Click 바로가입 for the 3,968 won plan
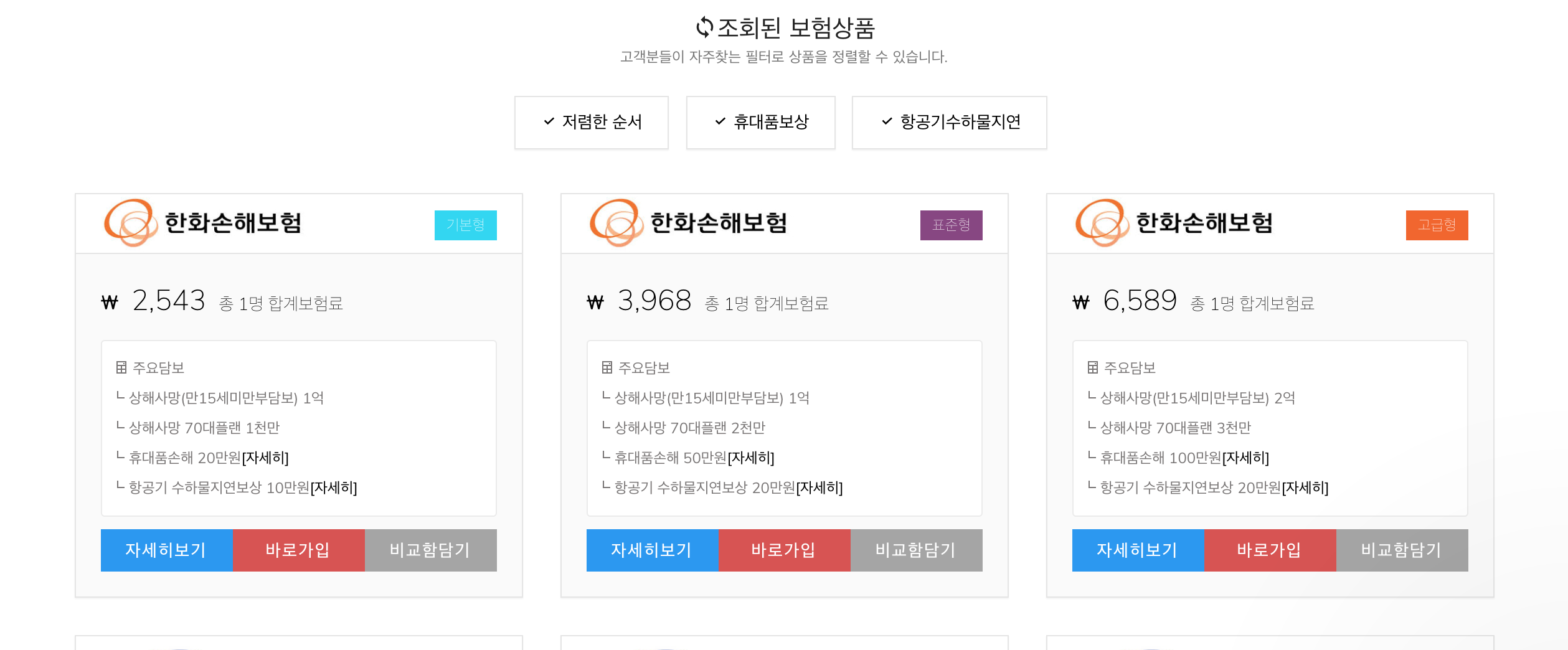 click(x=784, y=550)
